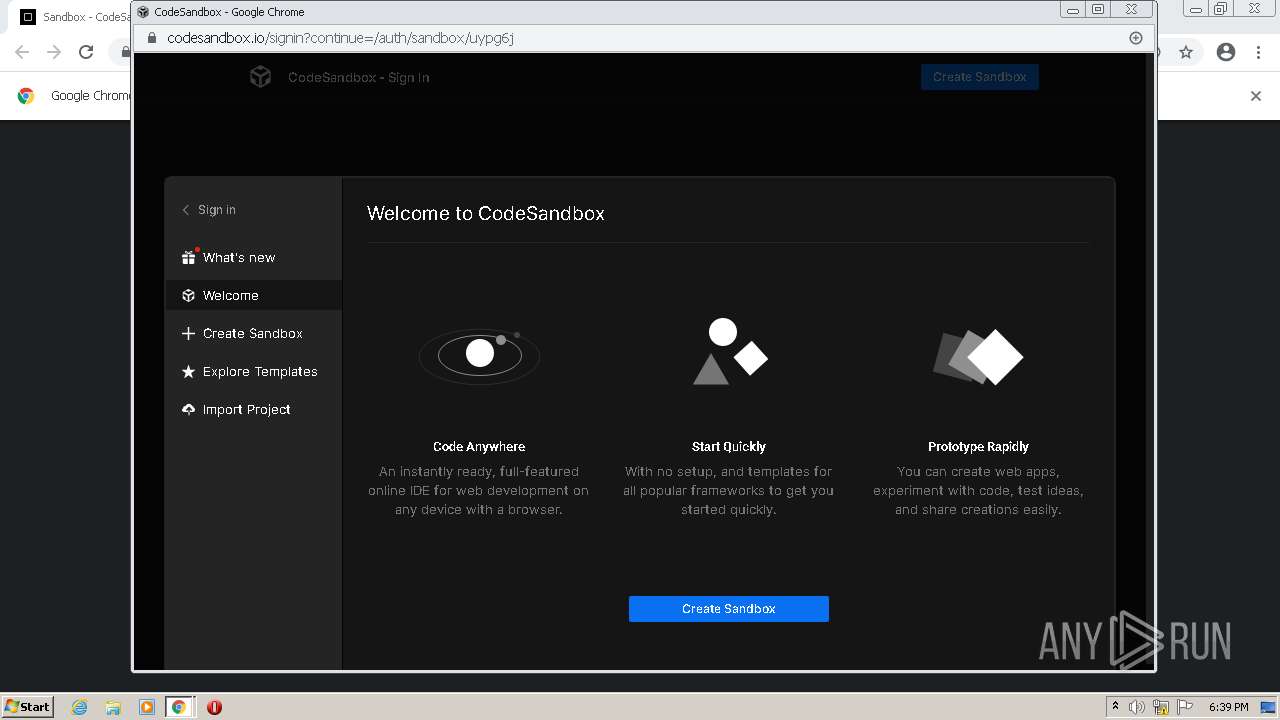Click the system clock showing 6:39 PM
Screen dimensions: 1280x720
(x=1228, y=707)
